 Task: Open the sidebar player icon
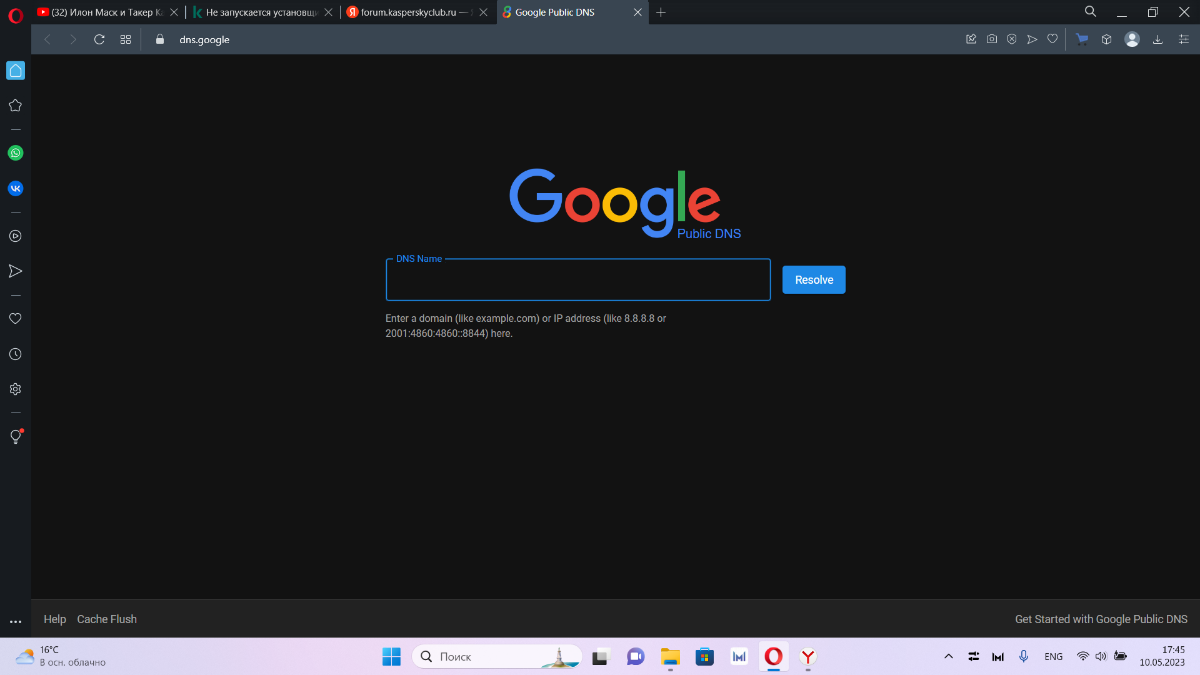click(15, 236)
